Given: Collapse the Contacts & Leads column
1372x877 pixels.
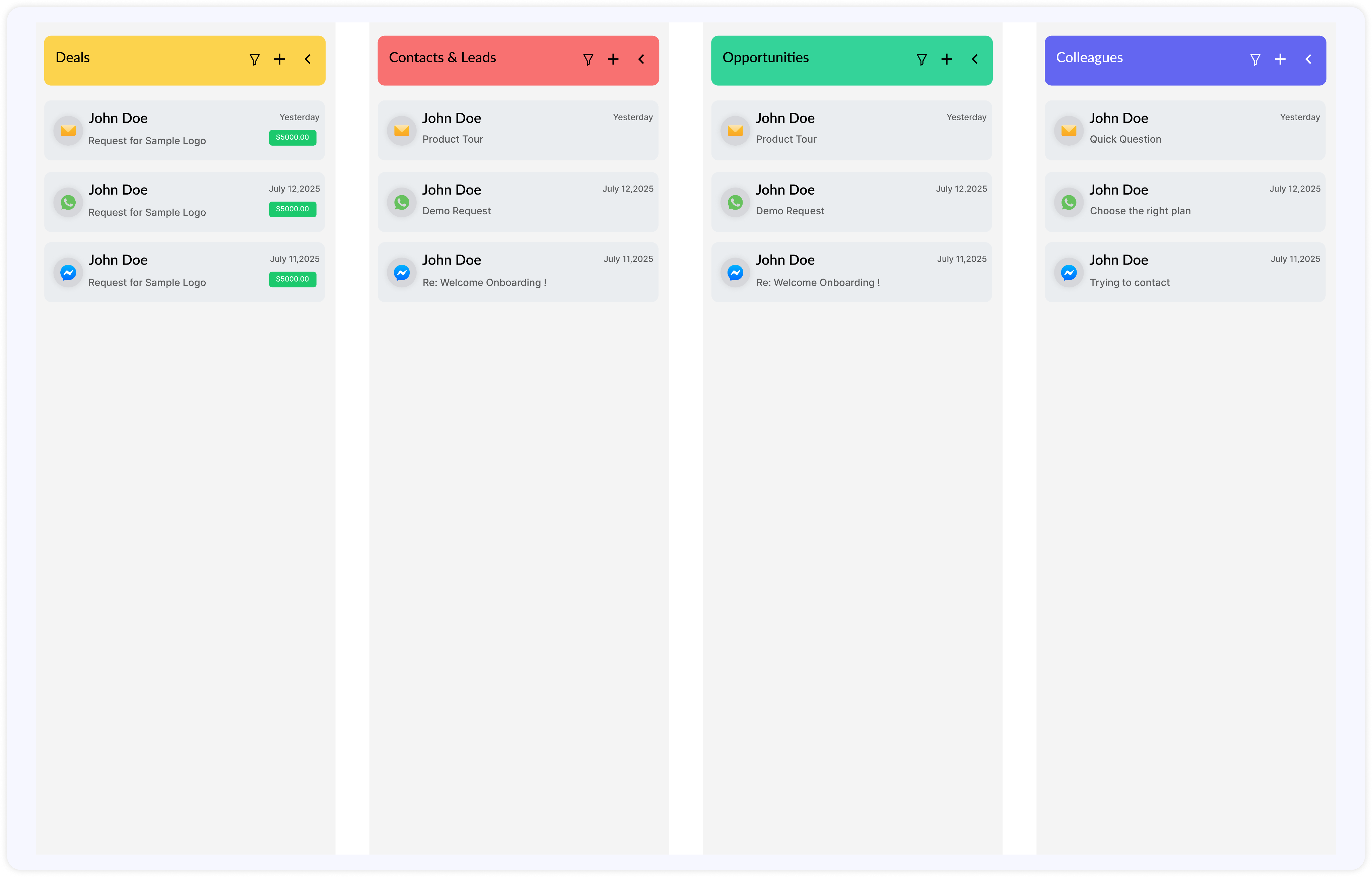Looking at the screenshot, I should 641,59.
